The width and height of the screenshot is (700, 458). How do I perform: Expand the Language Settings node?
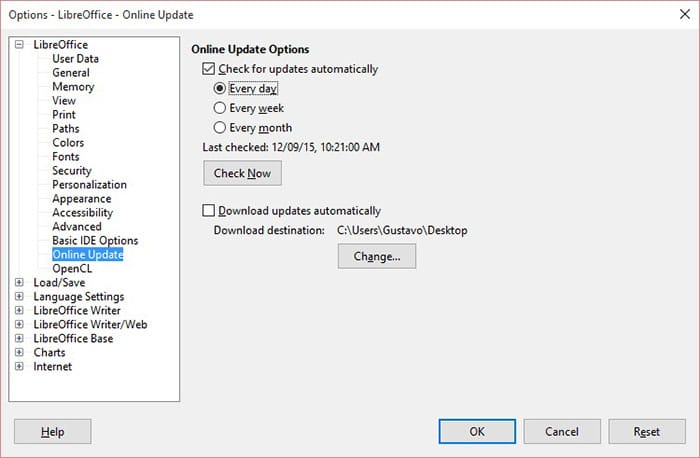[20, 297]
